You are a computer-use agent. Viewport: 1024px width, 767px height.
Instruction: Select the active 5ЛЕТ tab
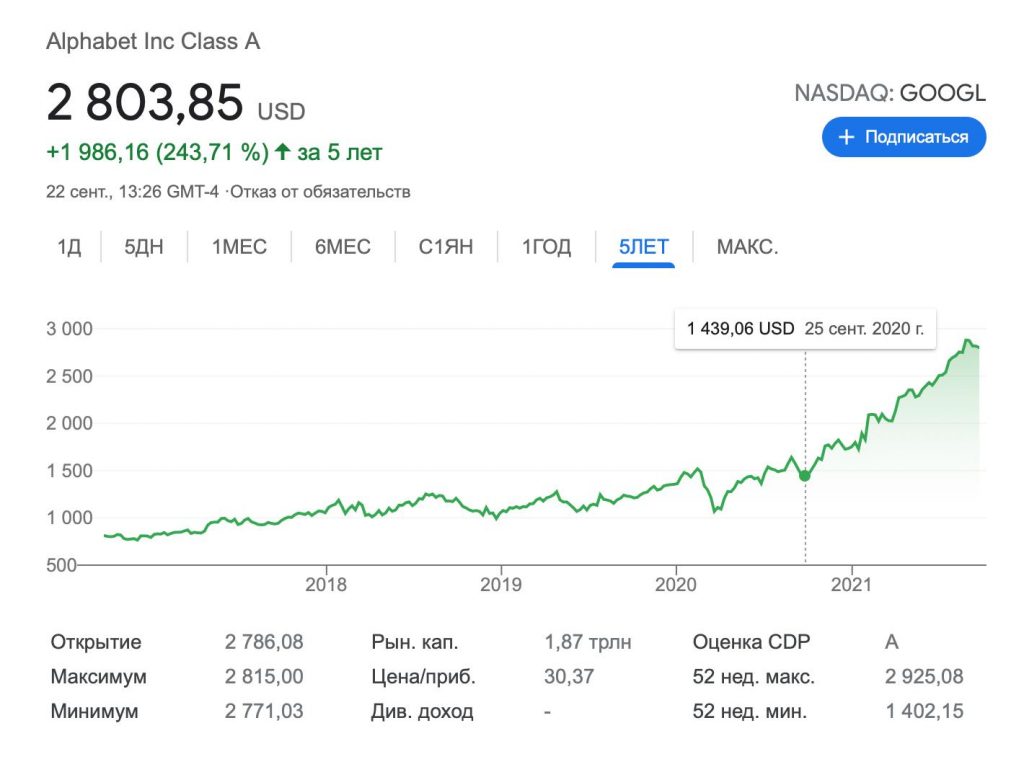[644, 247]
